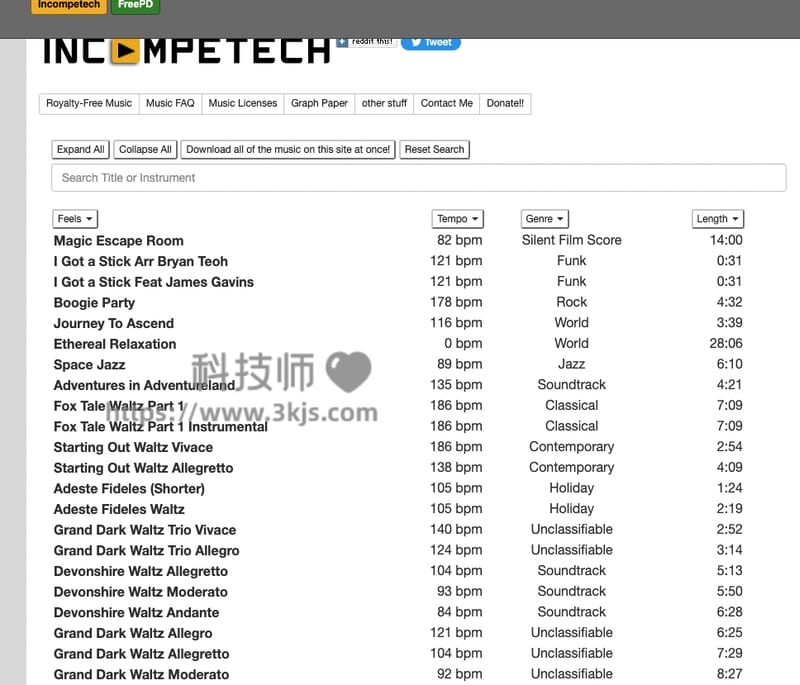Select Grand Dark Waltz Allegro track
This screenshot has width=800, height=685.
pos(133,633)
